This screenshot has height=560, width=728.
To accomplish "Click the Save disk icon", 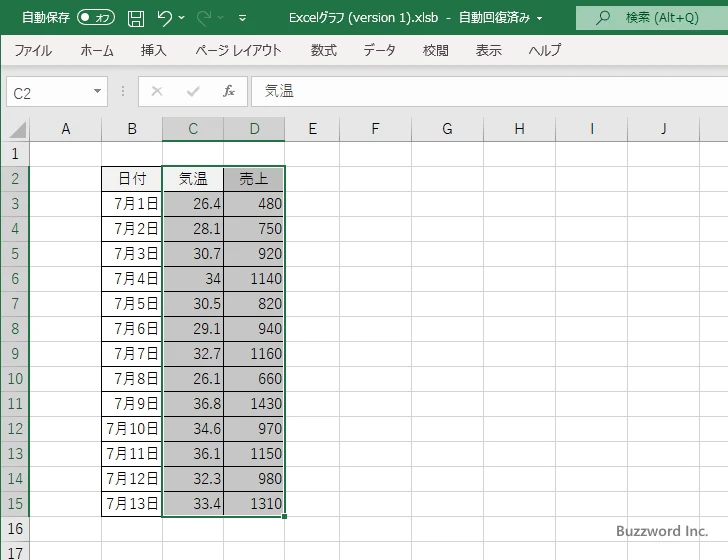I will click(x=136, y=18).
